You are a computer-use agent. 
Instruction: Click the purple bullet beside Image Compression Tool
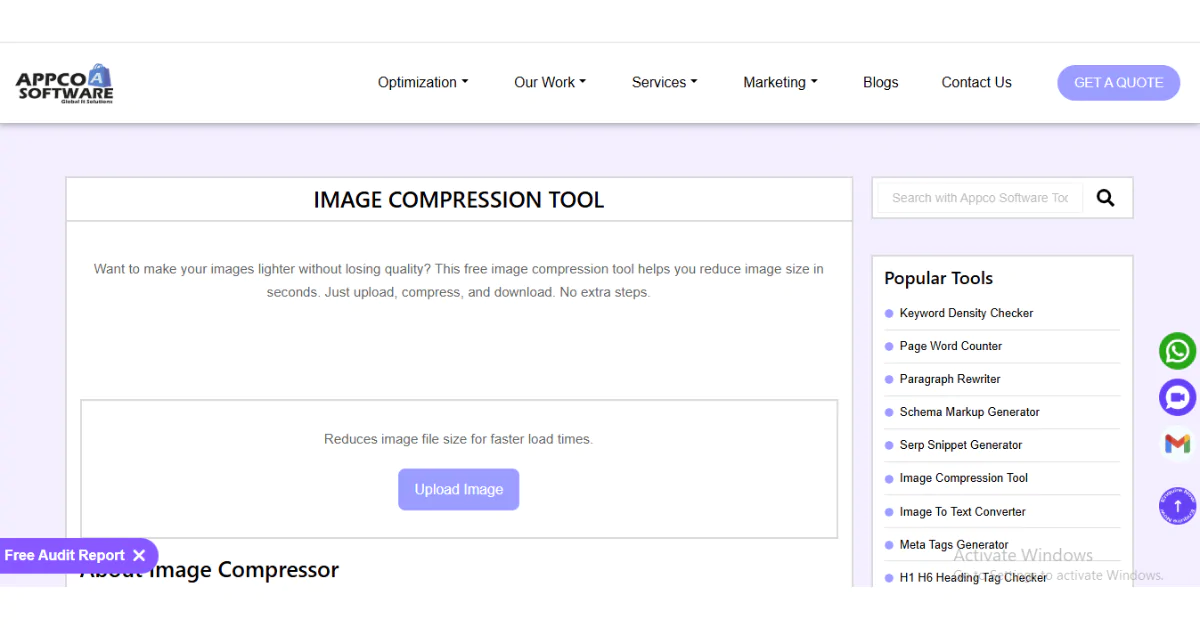[889, 478]
